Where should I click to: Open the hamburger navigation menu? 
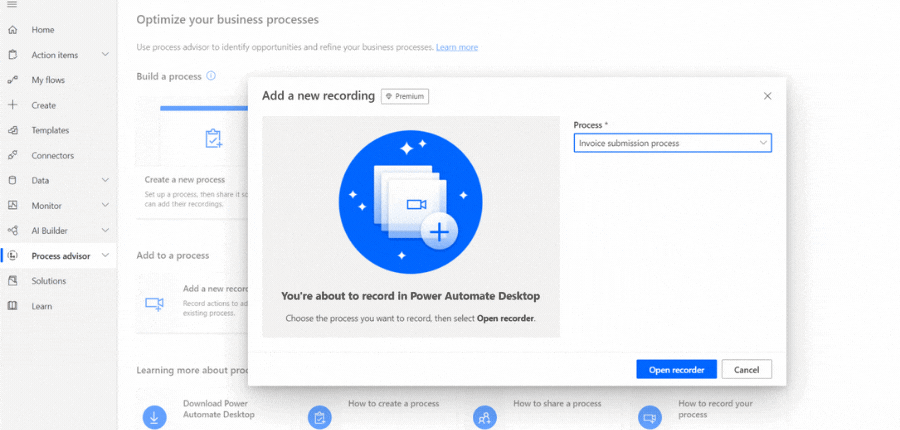(12, 5)
